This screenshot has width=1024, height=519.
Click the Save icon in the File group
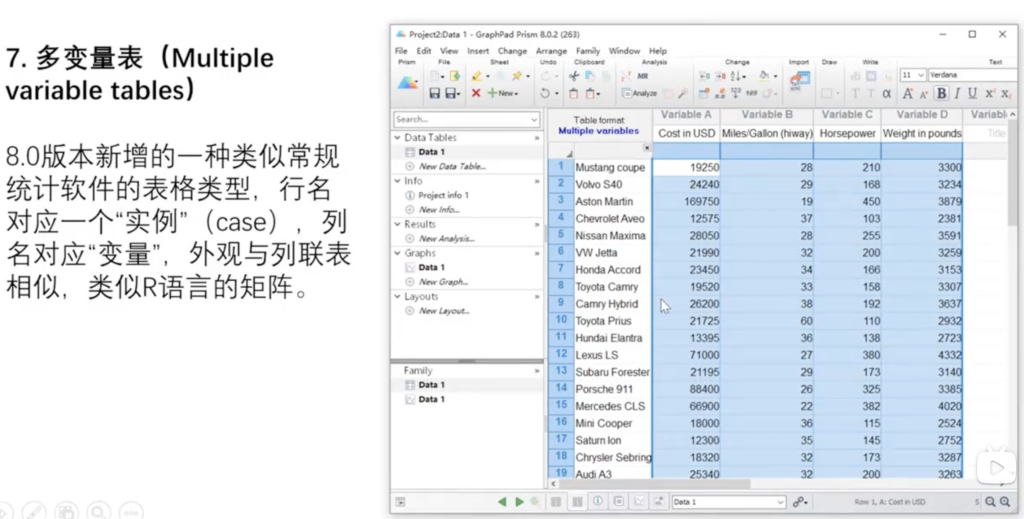(x=435, y=93)
